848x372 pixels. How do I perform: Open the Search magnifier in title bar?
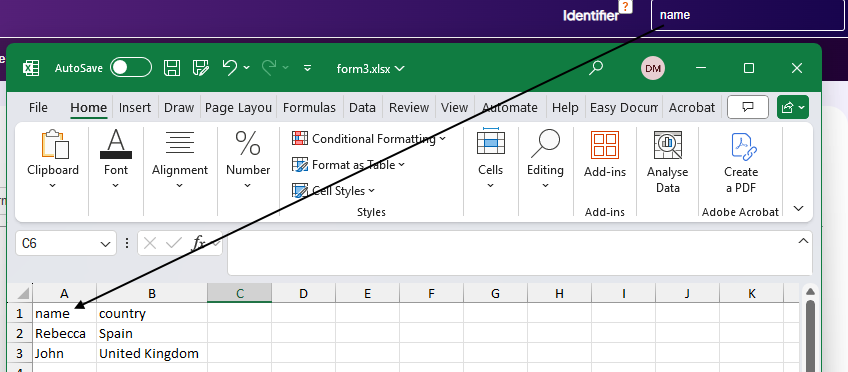[596, 68]
